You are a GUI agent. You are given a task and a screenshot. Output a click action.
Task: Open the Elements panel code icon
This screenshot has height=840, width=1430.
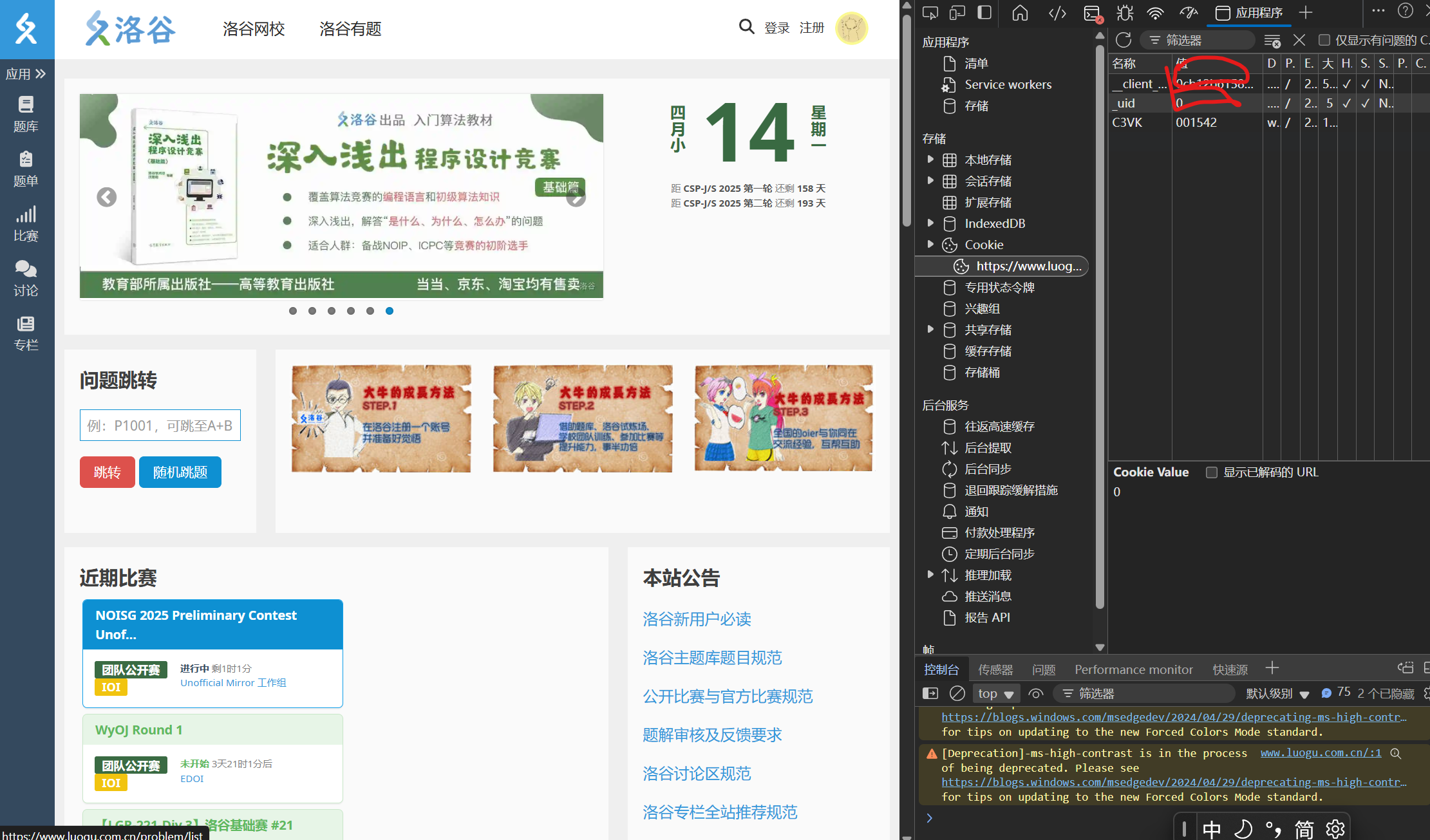1057,13
